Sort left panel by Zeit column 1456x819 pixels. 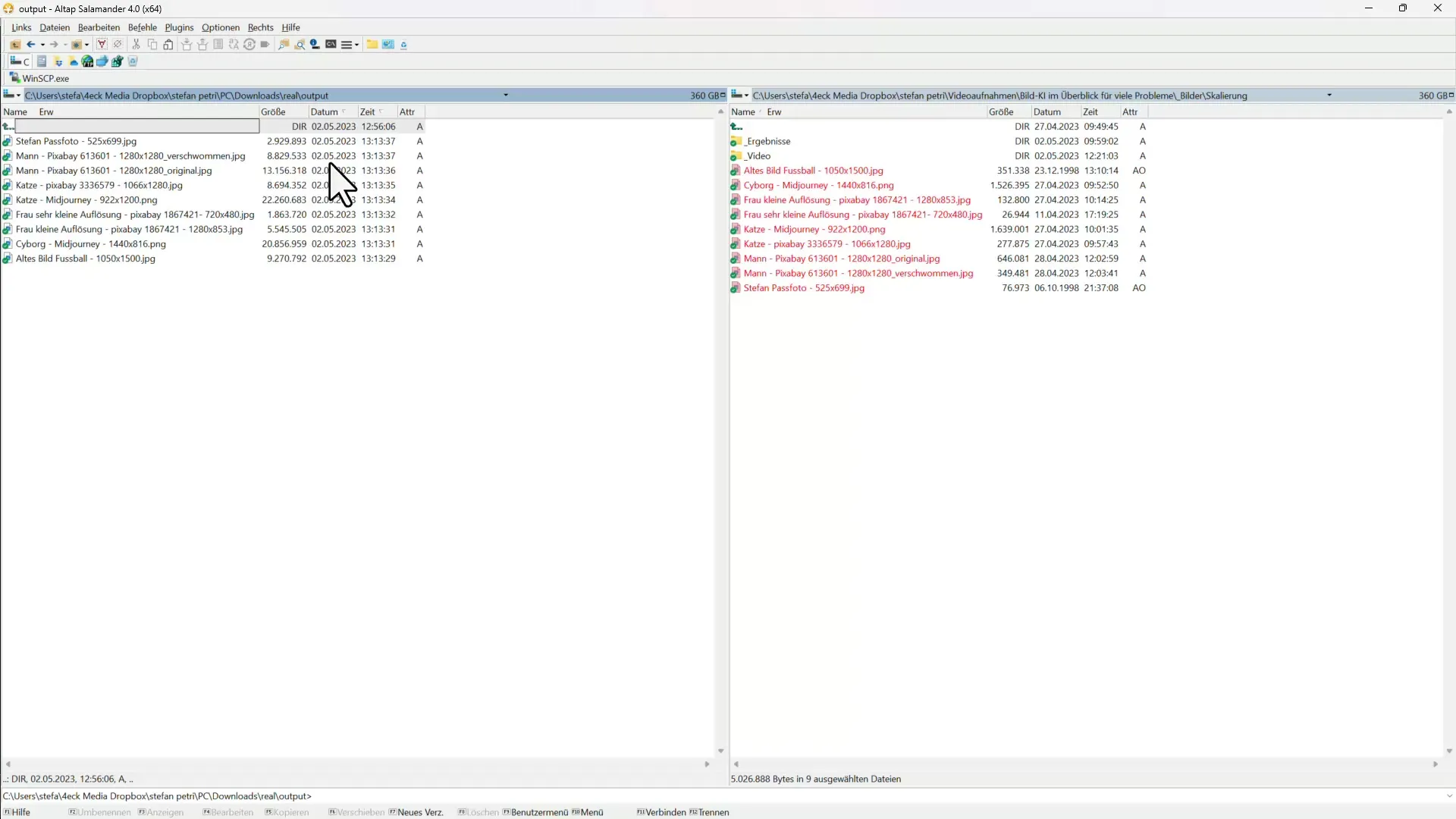tap(378, 111)
